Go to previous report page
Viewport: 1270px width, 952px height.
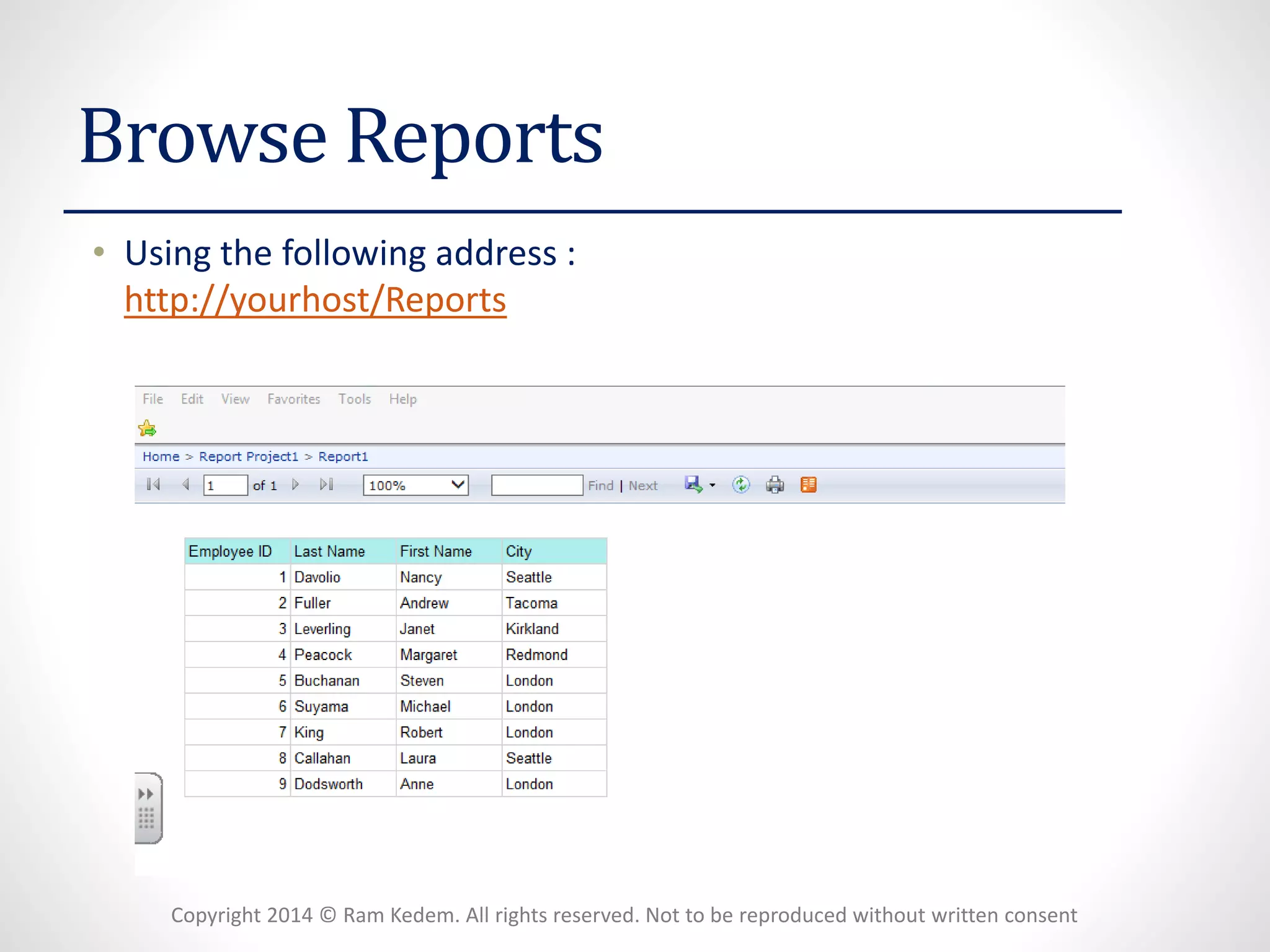[x=185, y=485]
